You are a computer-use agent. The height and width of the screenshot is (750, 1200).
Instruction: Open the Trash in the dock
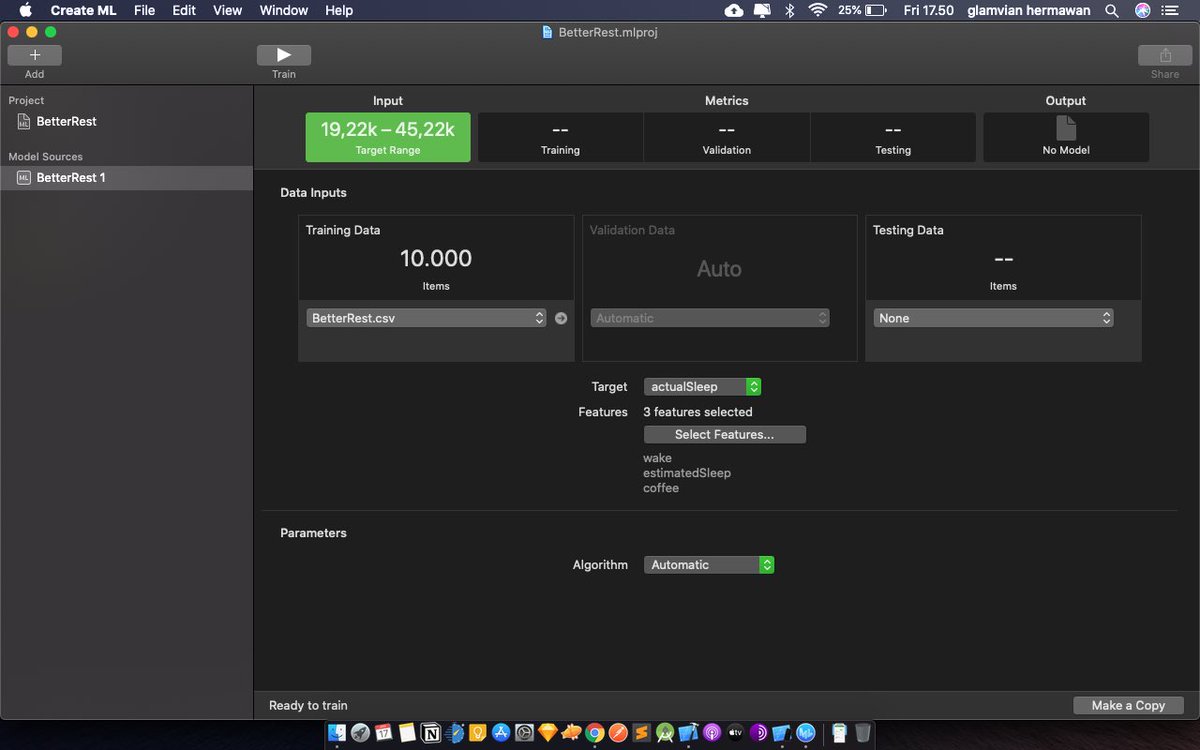click(863, 733)
